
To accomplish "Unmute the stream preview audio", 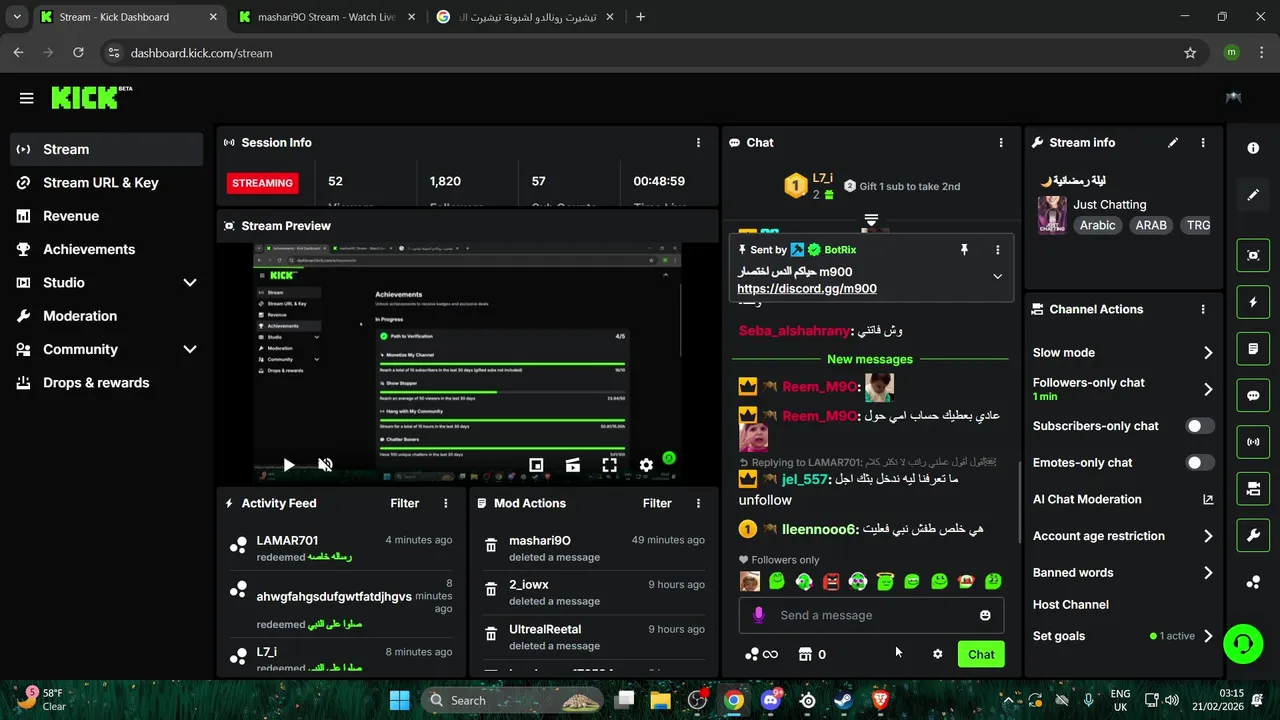I will click(x=325, y=465).
